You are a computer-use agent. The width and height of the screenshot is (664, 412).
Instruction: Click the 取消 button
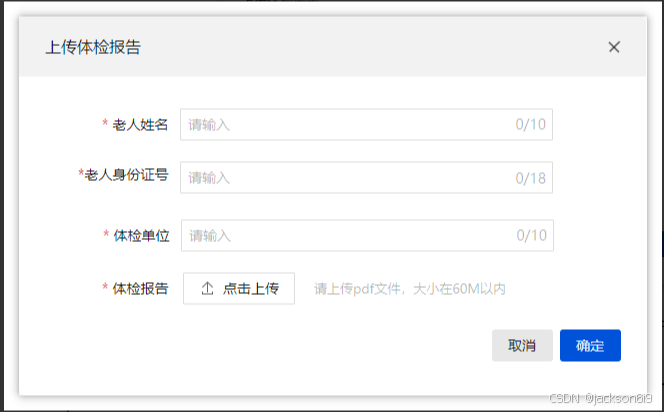(x=522, y=346)
